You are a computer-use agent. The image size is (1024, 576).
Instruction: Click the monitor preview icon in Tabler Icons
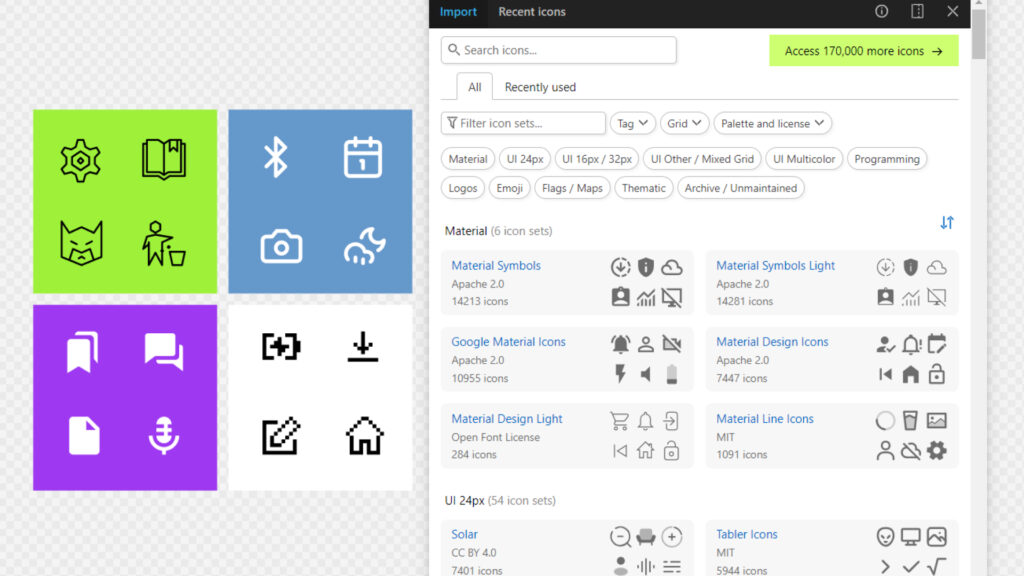pyautogui.click(x=910, y=537)
